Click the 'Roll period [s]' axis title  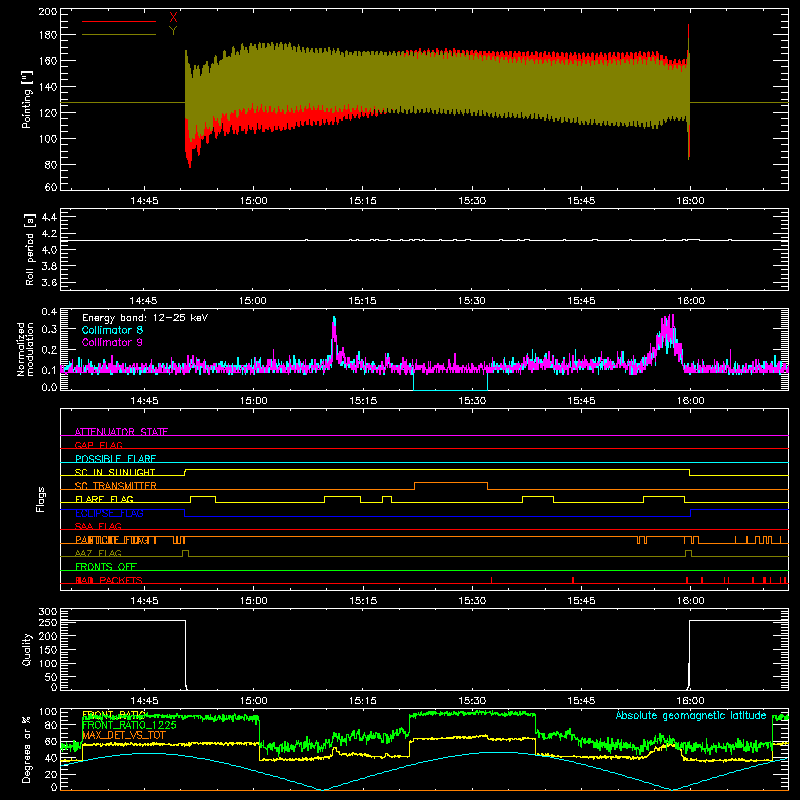click(30, 249)
